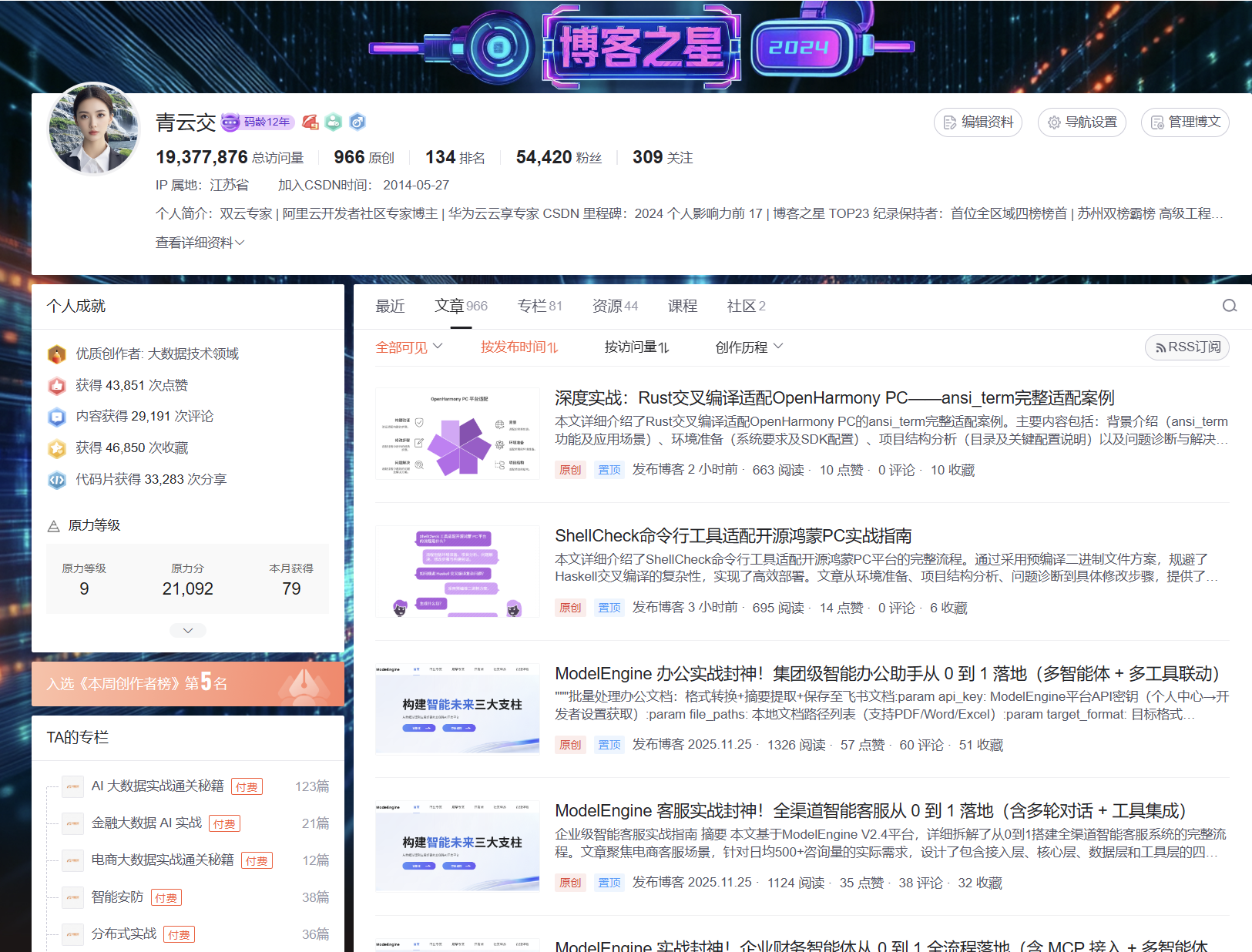This screenshot has height=952, width=1252.
Task: Open 电商大数据实战通关秘籍 column
Action: point(163,860)
